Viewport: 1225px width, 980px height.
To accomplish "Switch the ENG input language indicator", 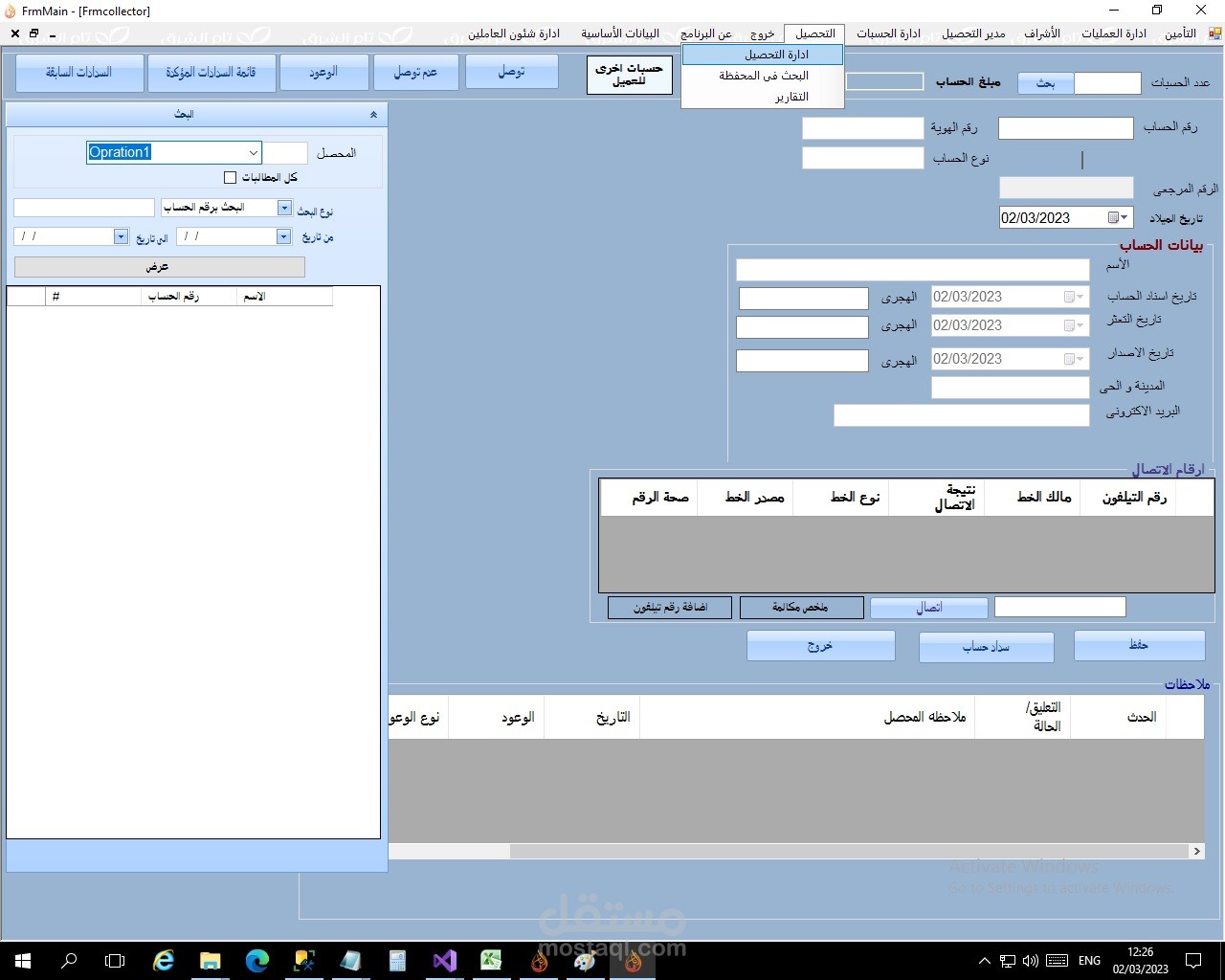I will click(x=1089, y=960).
